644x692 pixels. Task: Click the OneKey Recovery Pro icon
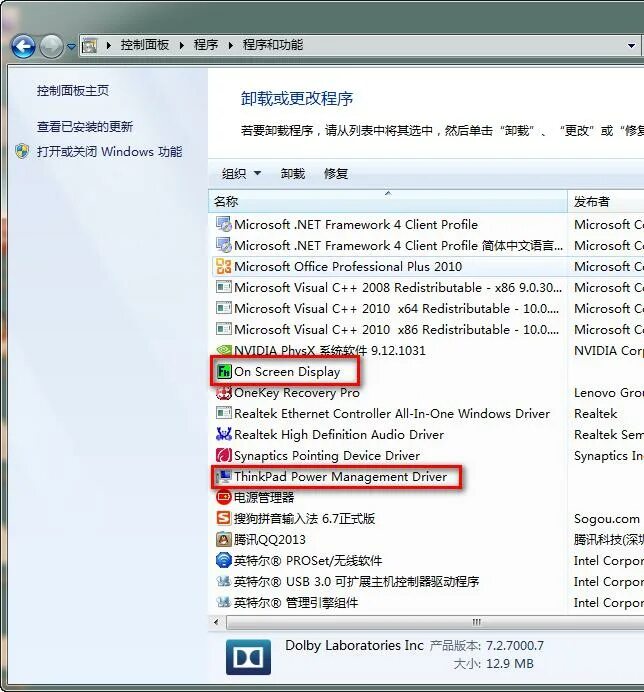pyautogui.click(x=224, y=392)
